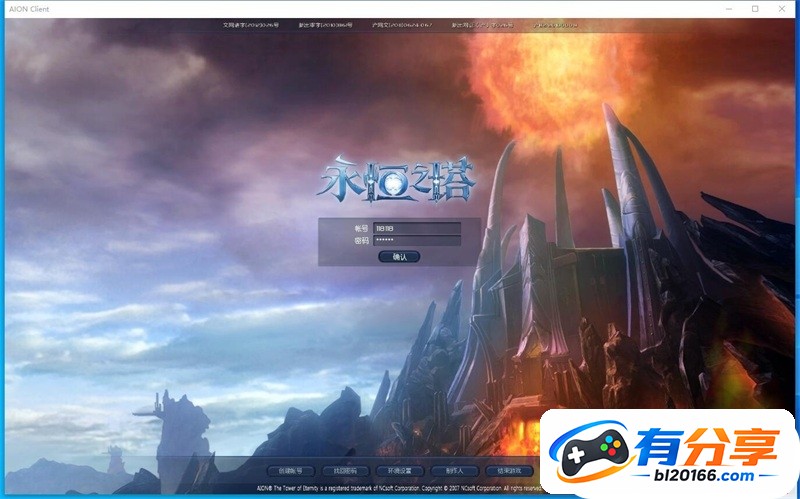
Task: Click the NCsoft copyright notice text
Action: click(398, 488)
